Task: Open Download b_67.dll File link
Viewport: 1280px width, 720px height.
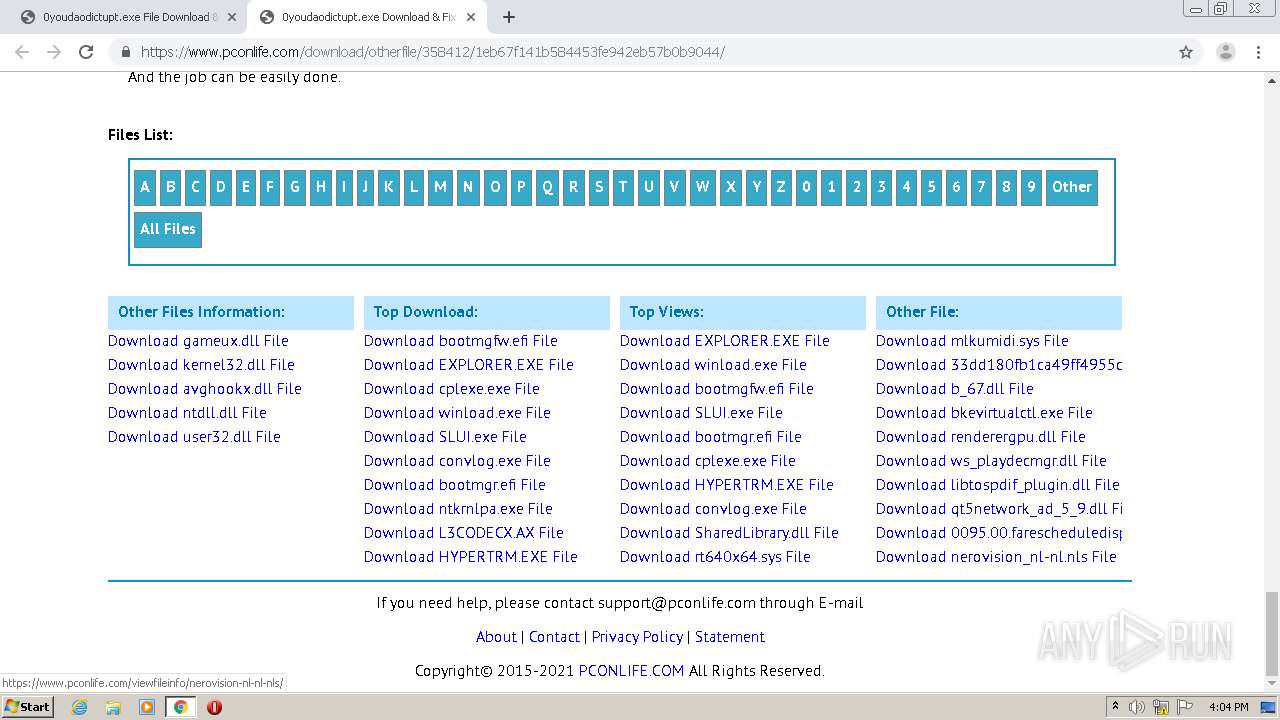Action: coord(955,389)
